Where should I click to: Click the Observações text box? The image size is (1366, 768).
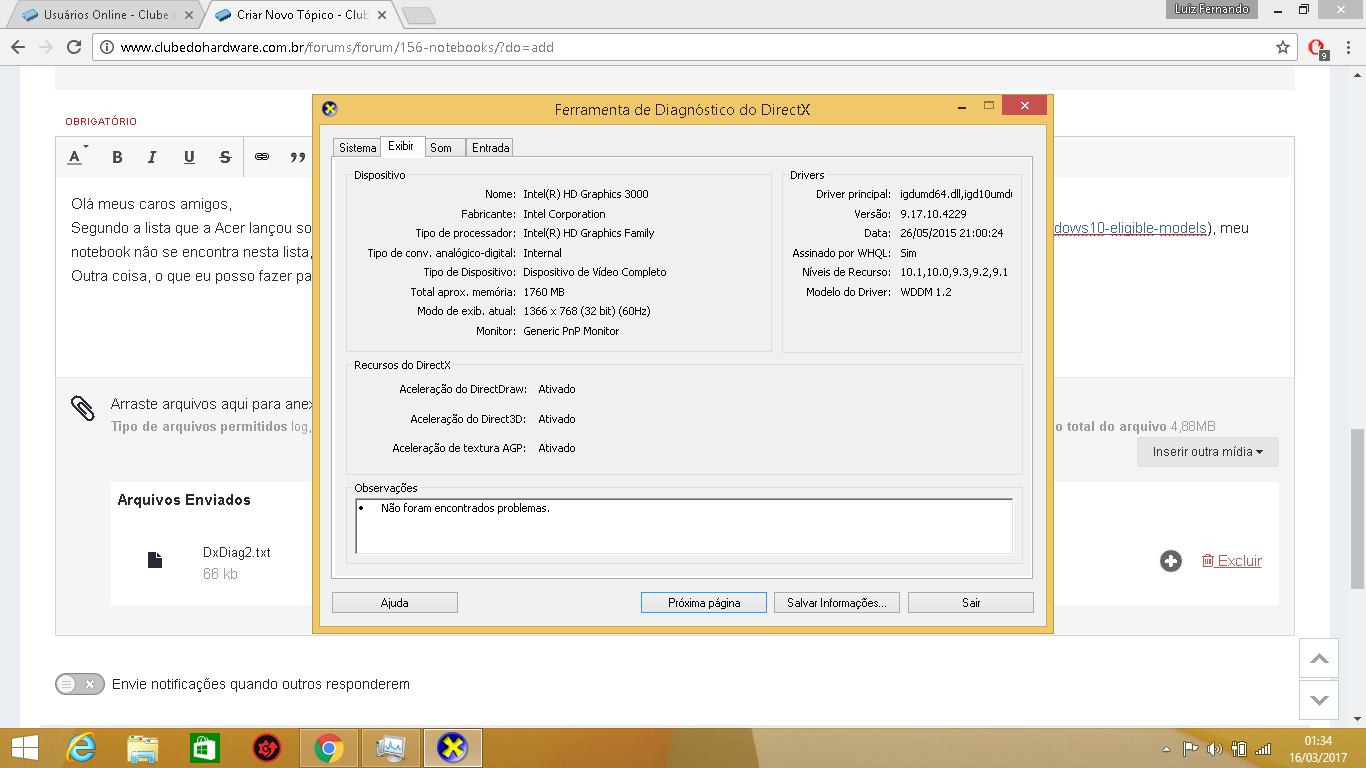(x=684, y=526)
